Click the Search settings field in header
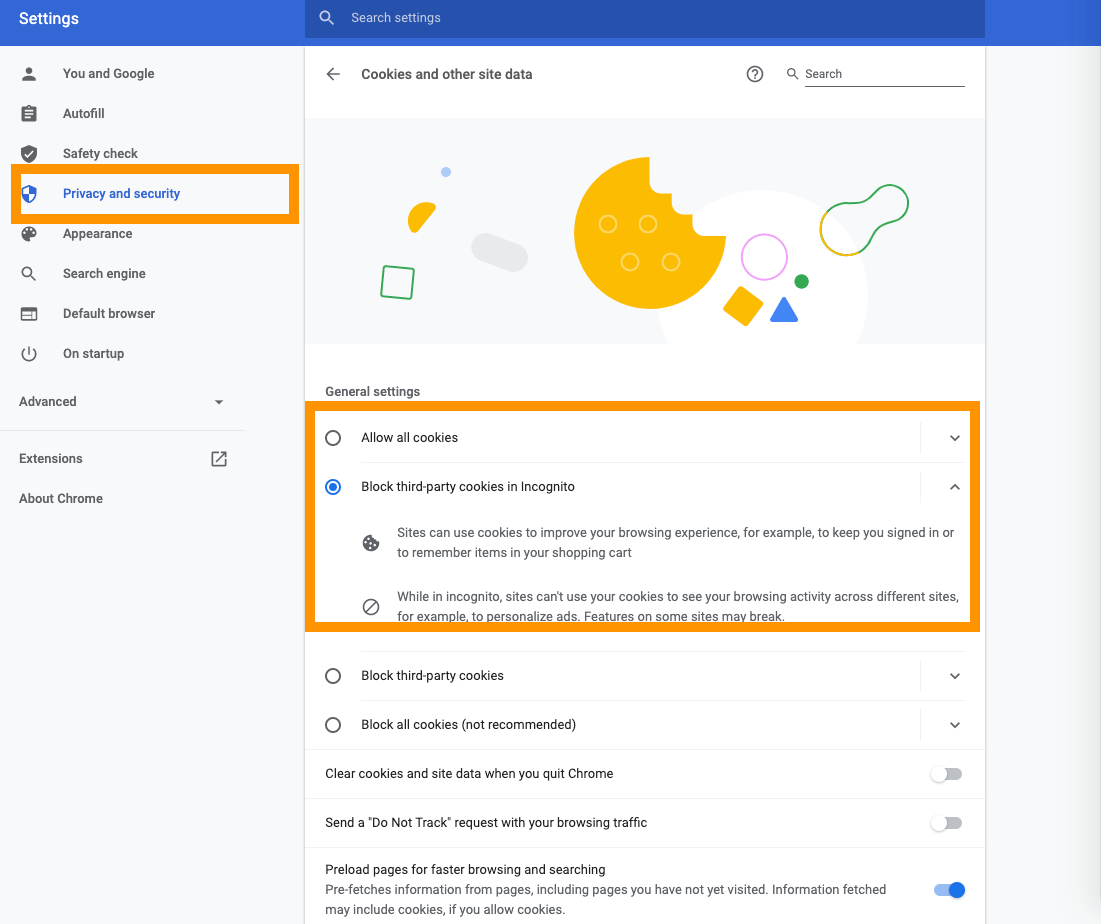 (645, 18)
